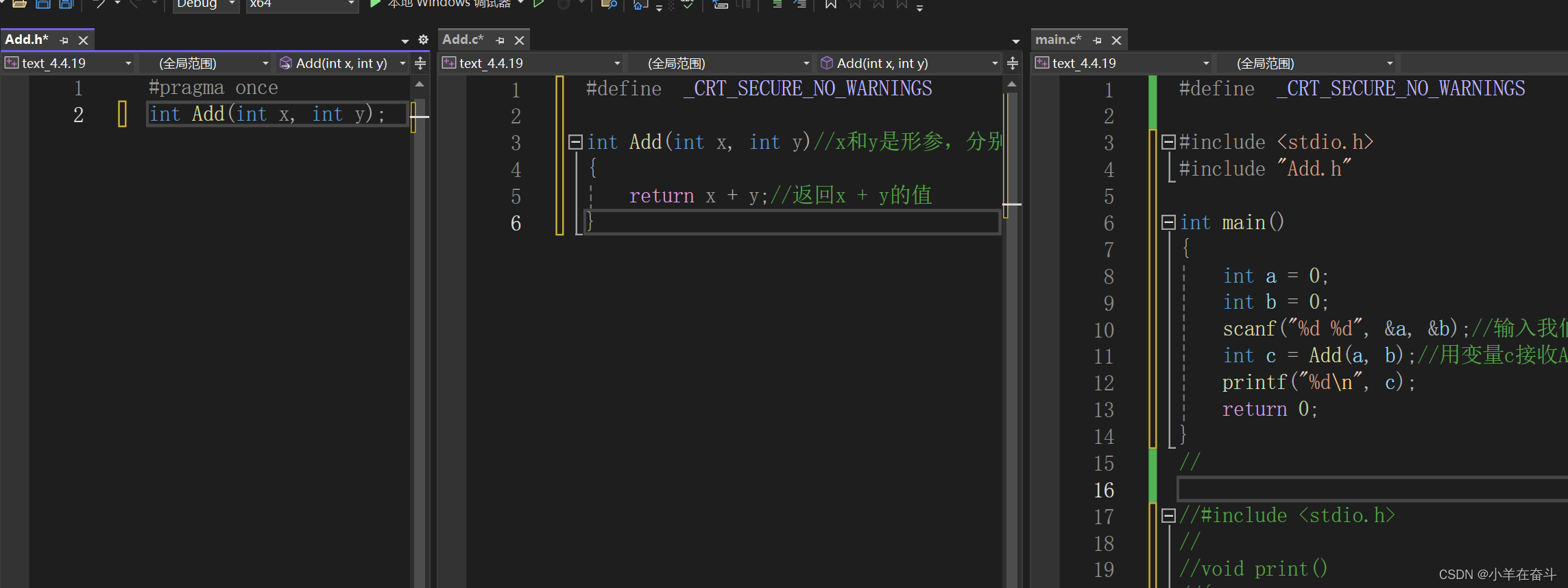Click the printf("%d\n", c); line
The height and width of the screenshot is (588, 1568).
(1318, 382)
